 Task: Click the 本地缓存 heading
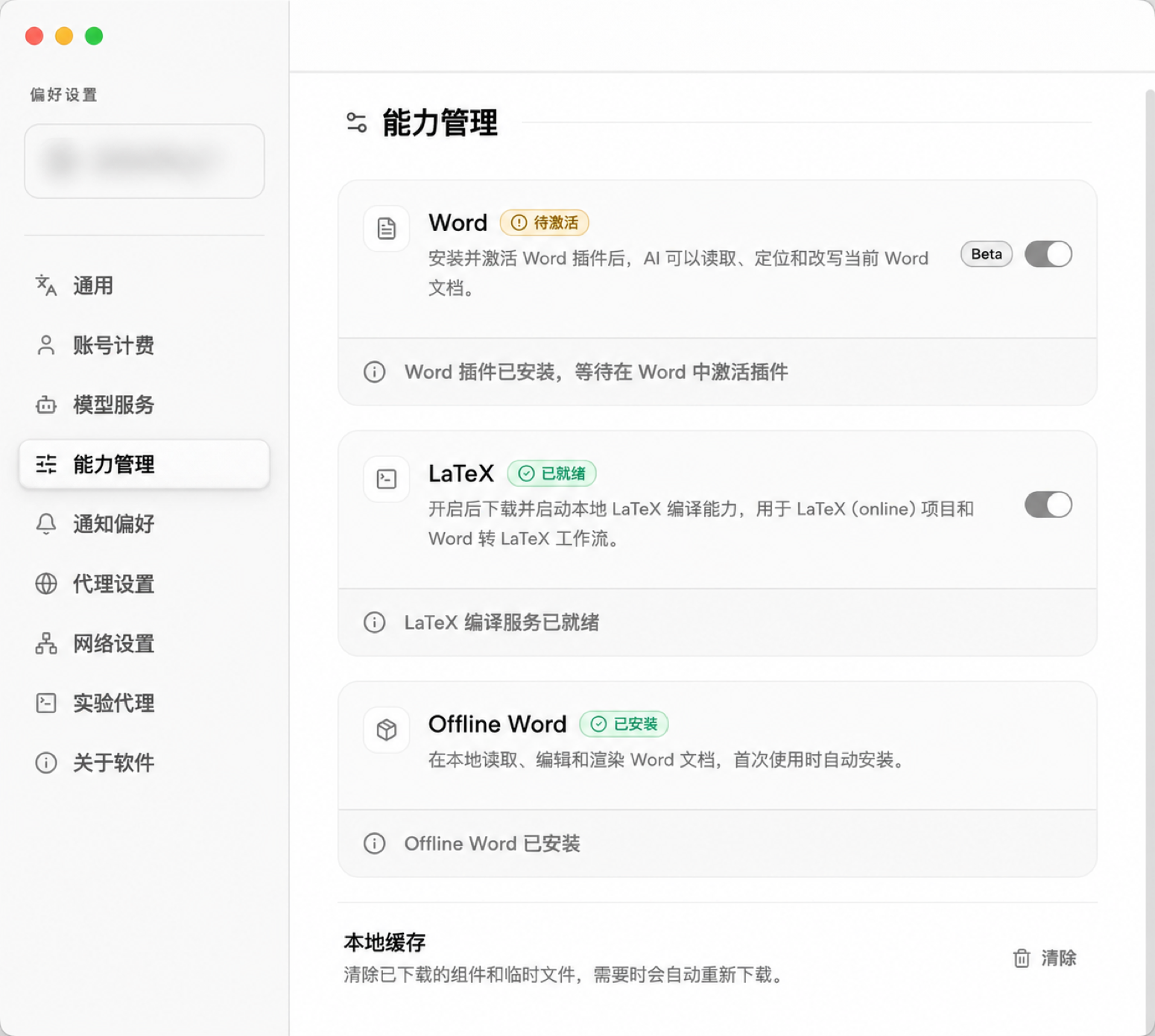[385, 942]
